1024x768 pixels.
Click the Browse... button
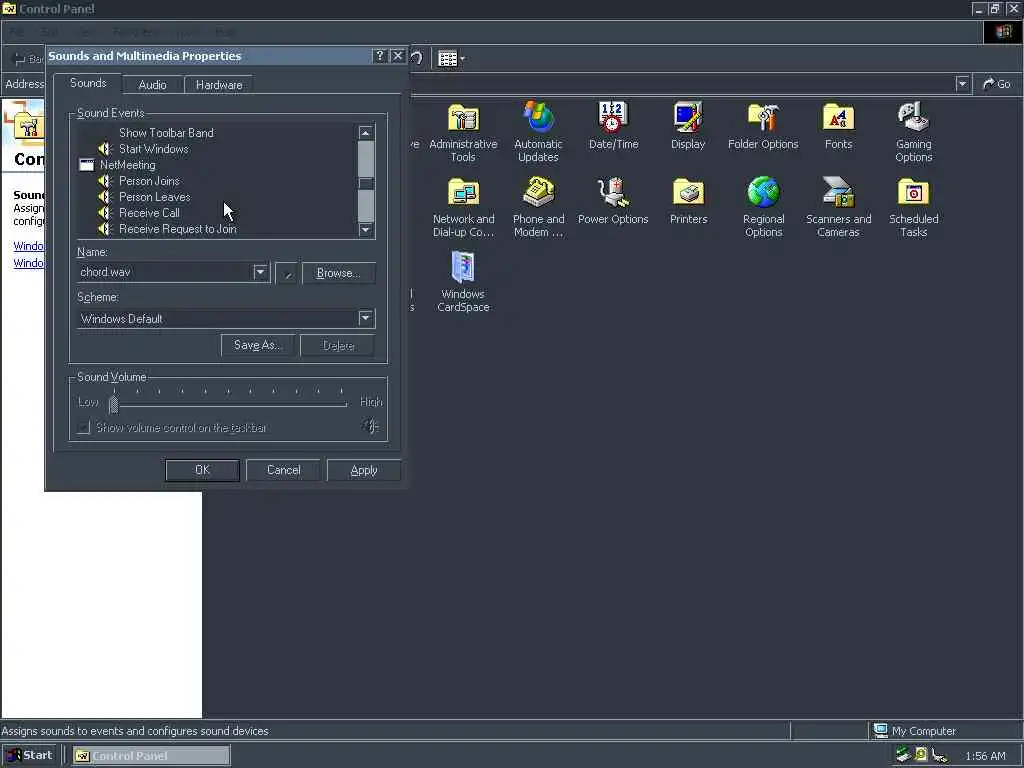pos(338,273)
